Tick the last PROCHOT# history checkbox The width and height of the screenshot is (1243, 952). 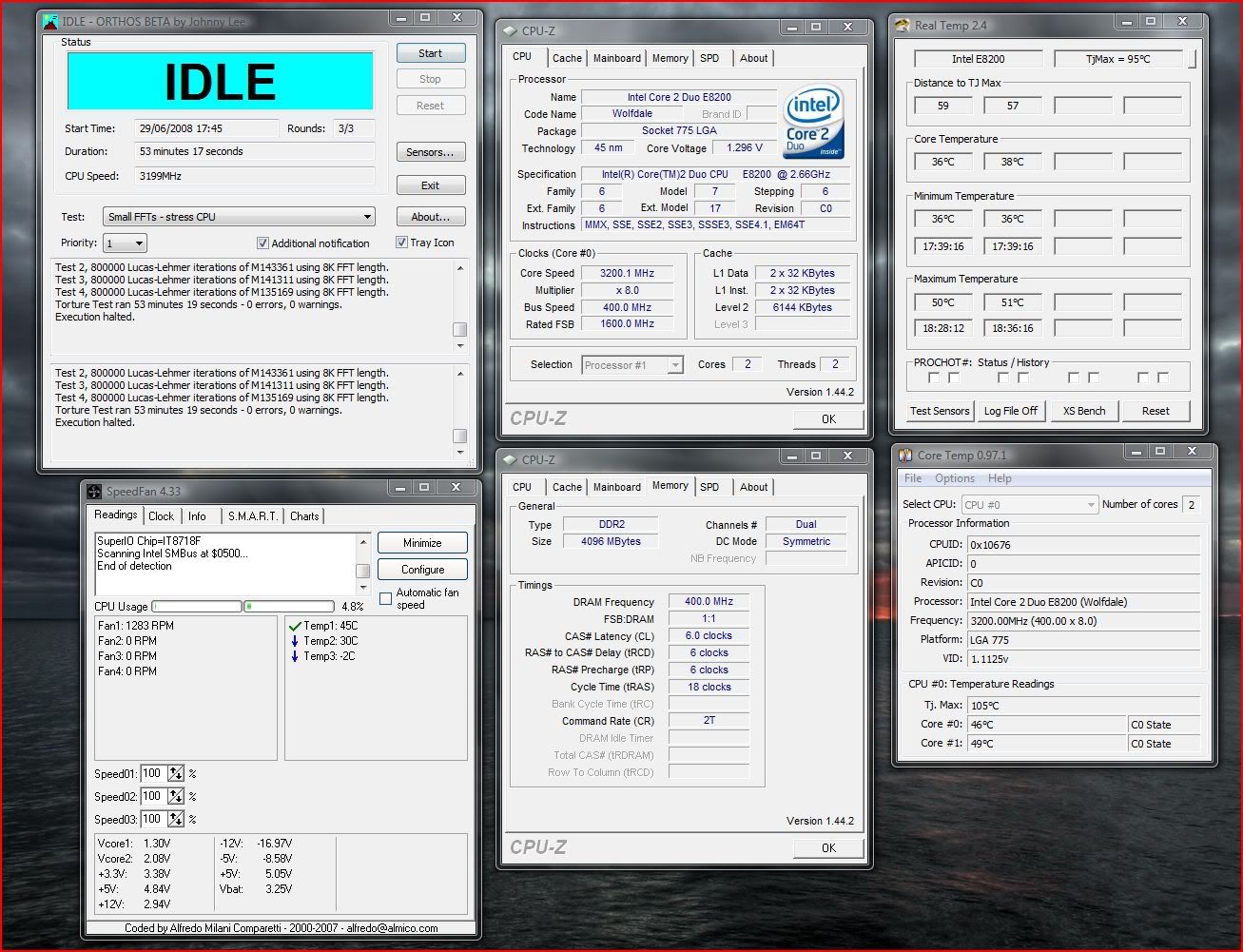tap(1163, 378)
